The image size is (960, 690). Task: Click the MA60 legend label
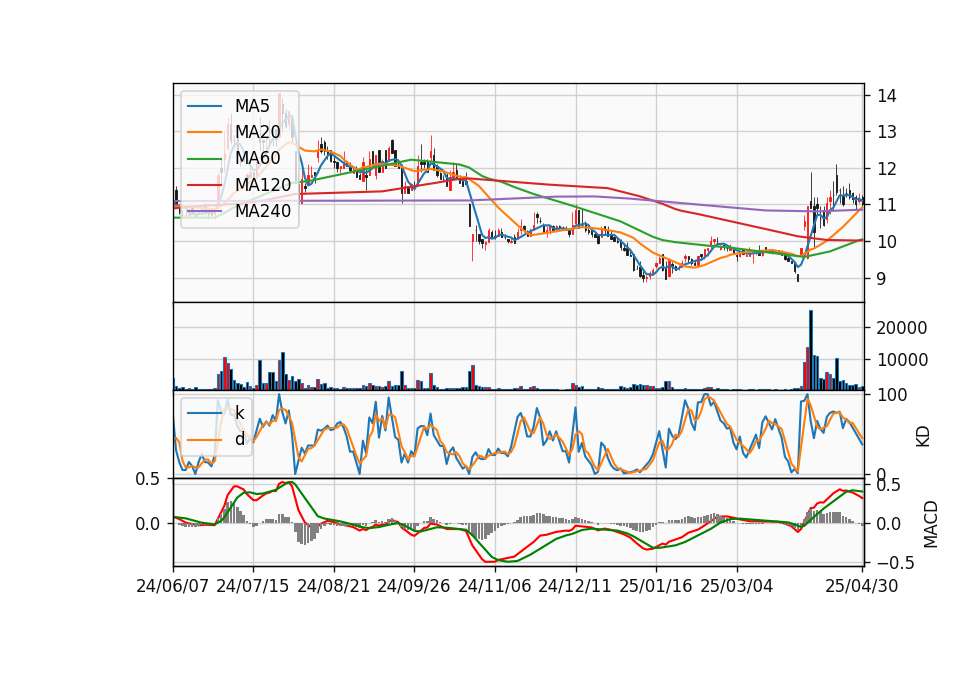(x=257, y=159)
